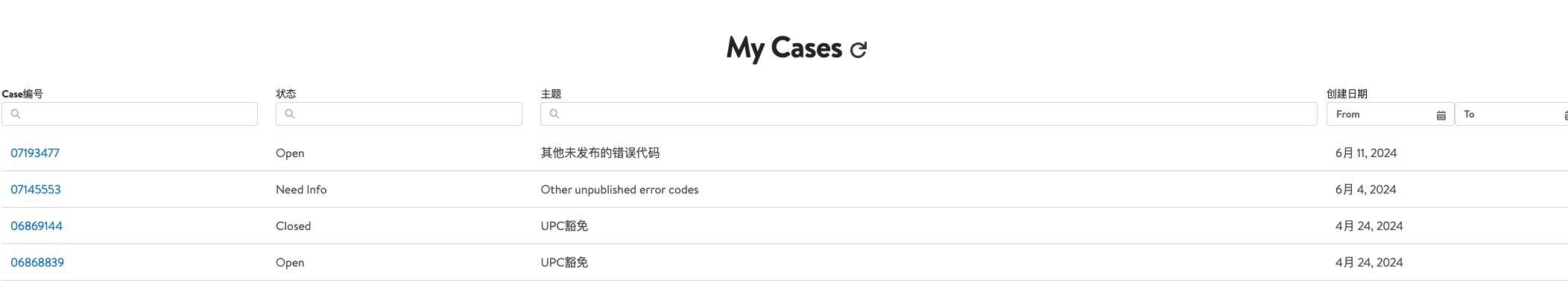The width and height of the screenshot is (1568, 303).
Task: Click the Other unpublished error codes subject
Action: pyautogui.click(x=619, y=190)
